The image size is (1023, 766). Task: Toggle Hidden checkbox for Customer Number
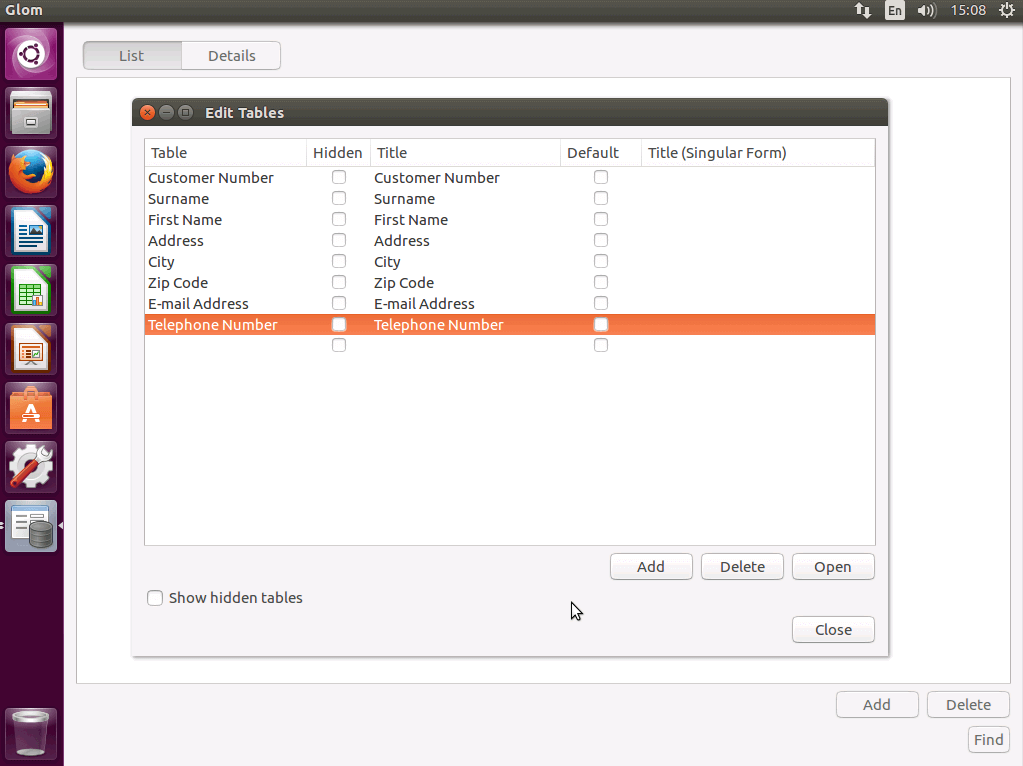339,177
